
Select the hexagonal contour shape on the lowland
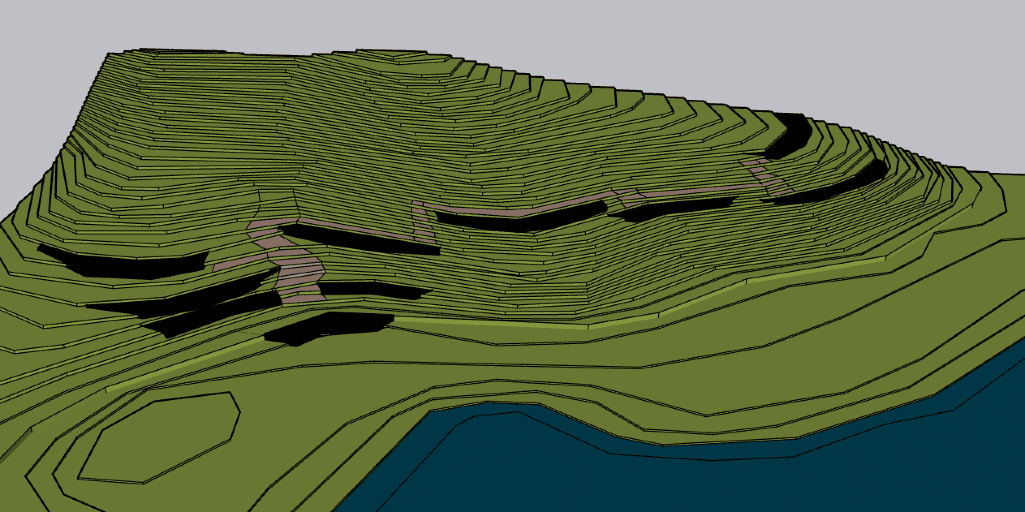[x=160, y=435]
